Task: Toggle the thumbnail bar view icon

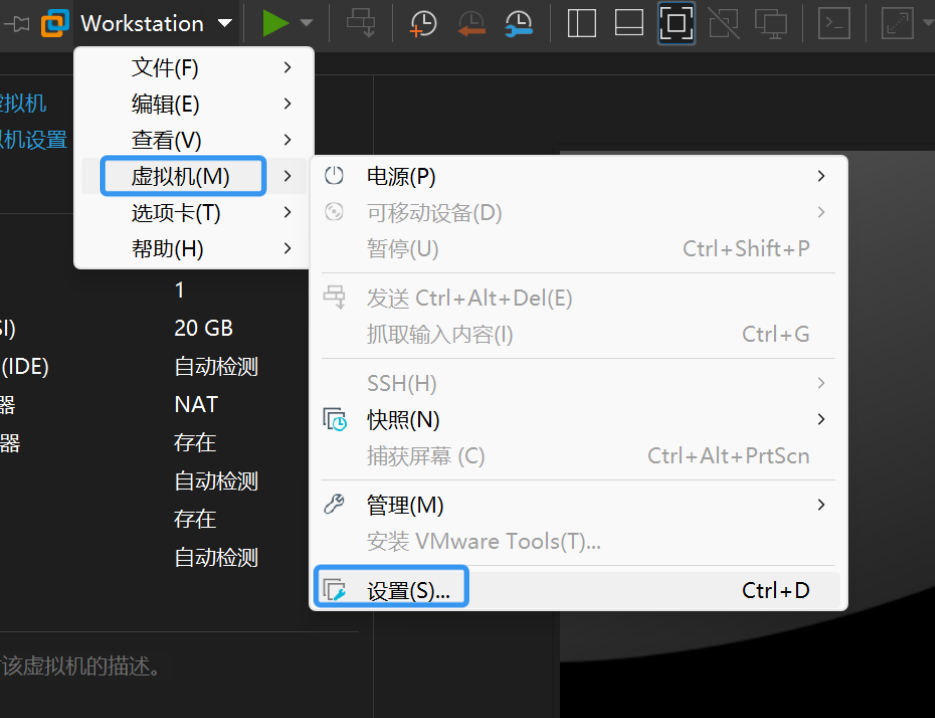Action: [x=628, y=22]
